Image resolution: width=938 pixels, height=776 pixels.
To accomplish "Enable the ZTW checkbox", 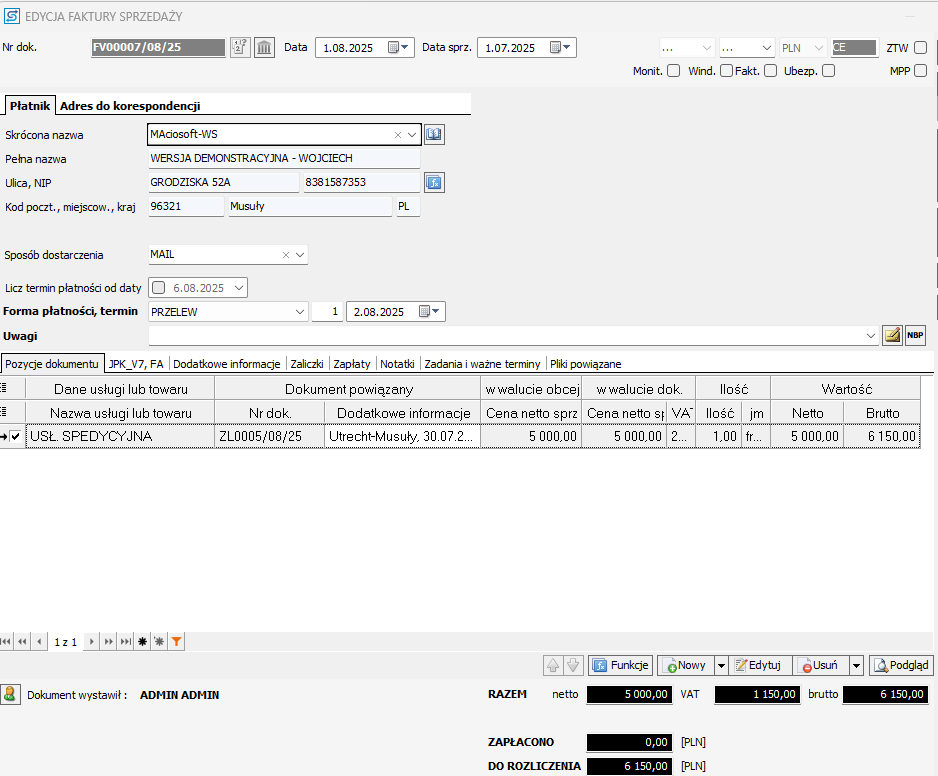I will coord(920,48).
